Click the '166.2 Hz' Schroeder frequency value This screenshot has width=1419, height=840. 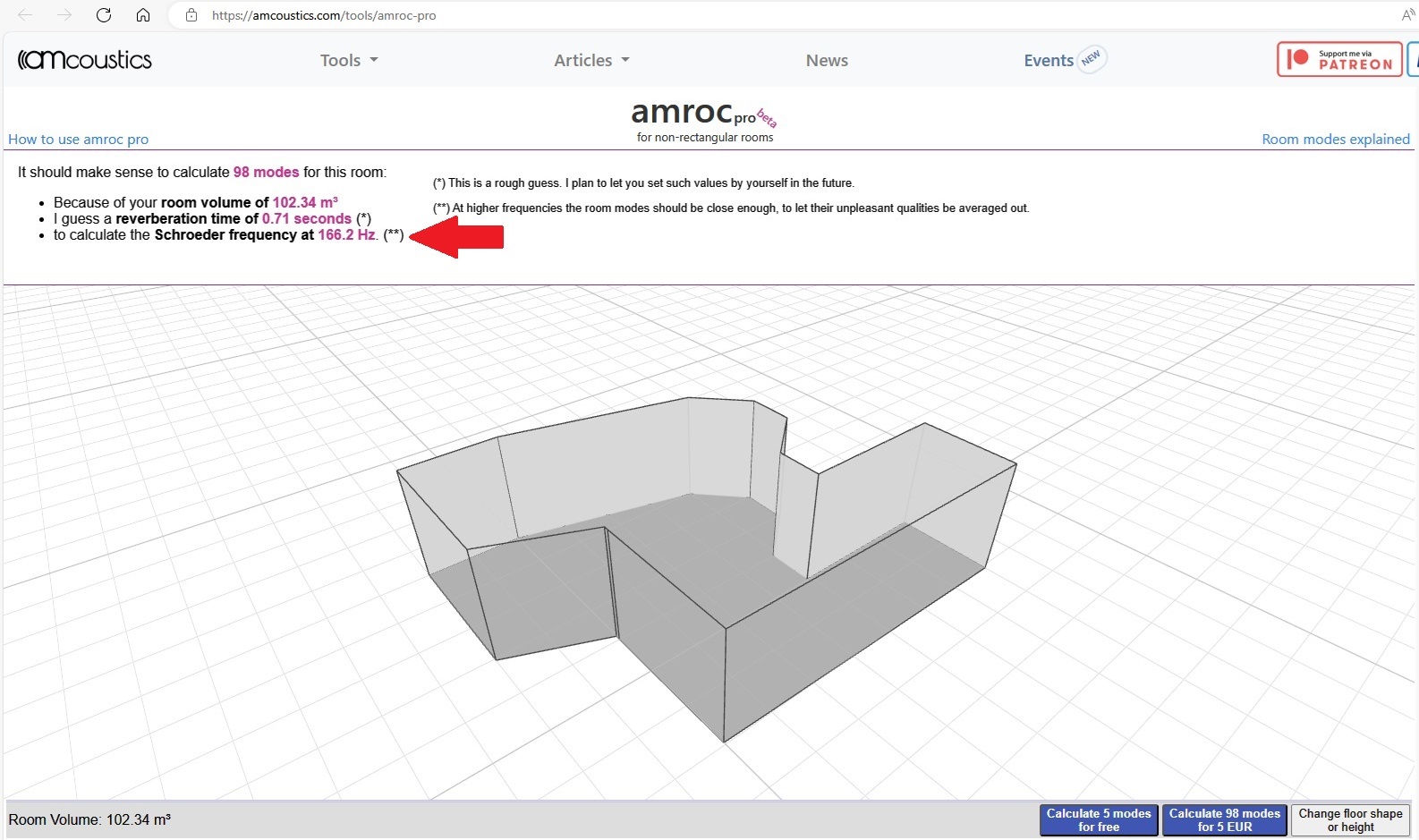pyautogui.click(x=347, y=234)
